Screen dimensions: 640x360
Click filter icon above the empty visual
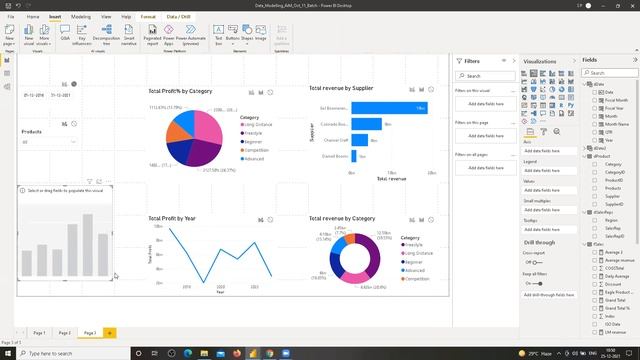89,181
